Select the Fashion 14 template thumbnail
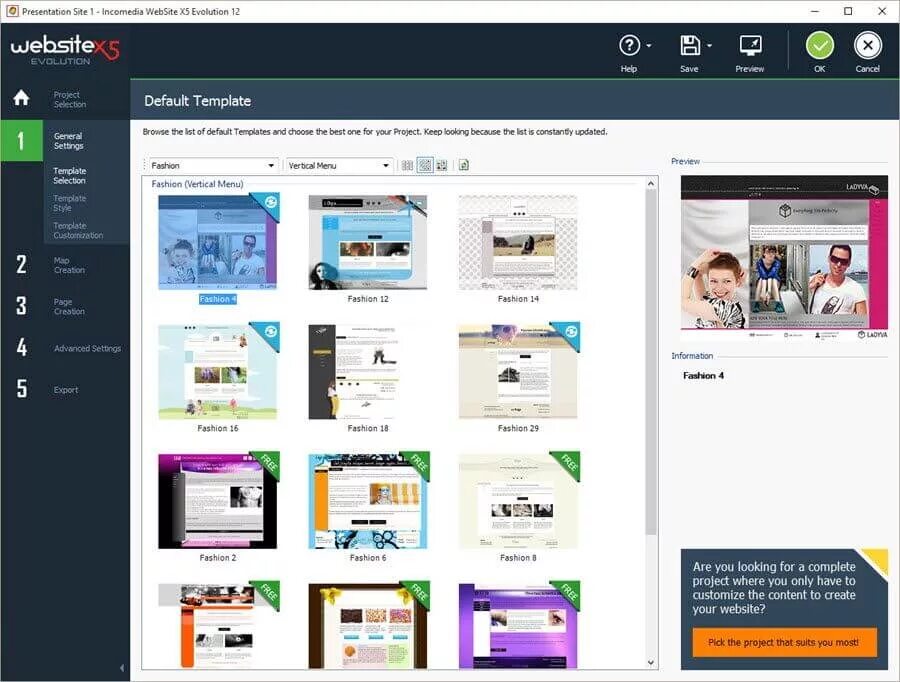 tap(518, 242)
